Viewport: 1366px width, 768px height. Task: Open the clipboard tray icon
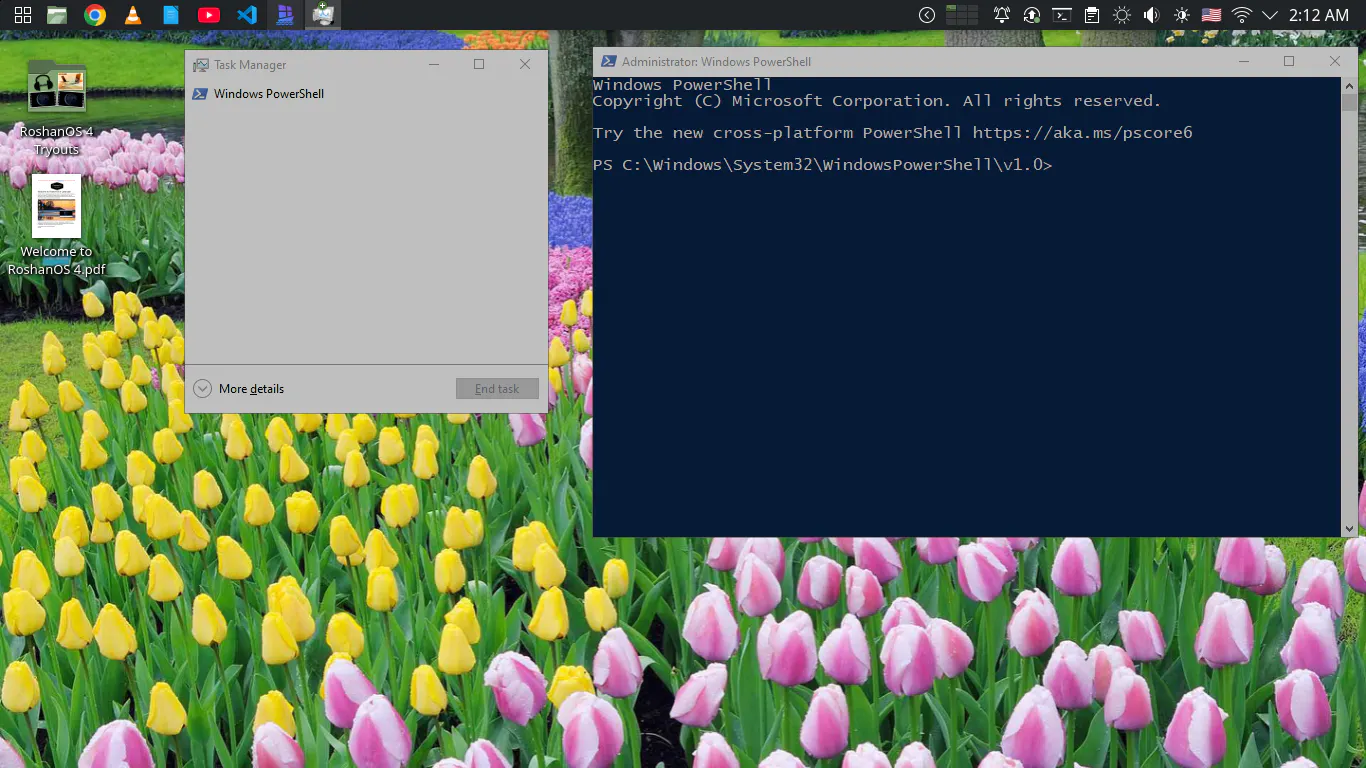pyautogui.click(x=1092, y=15)
